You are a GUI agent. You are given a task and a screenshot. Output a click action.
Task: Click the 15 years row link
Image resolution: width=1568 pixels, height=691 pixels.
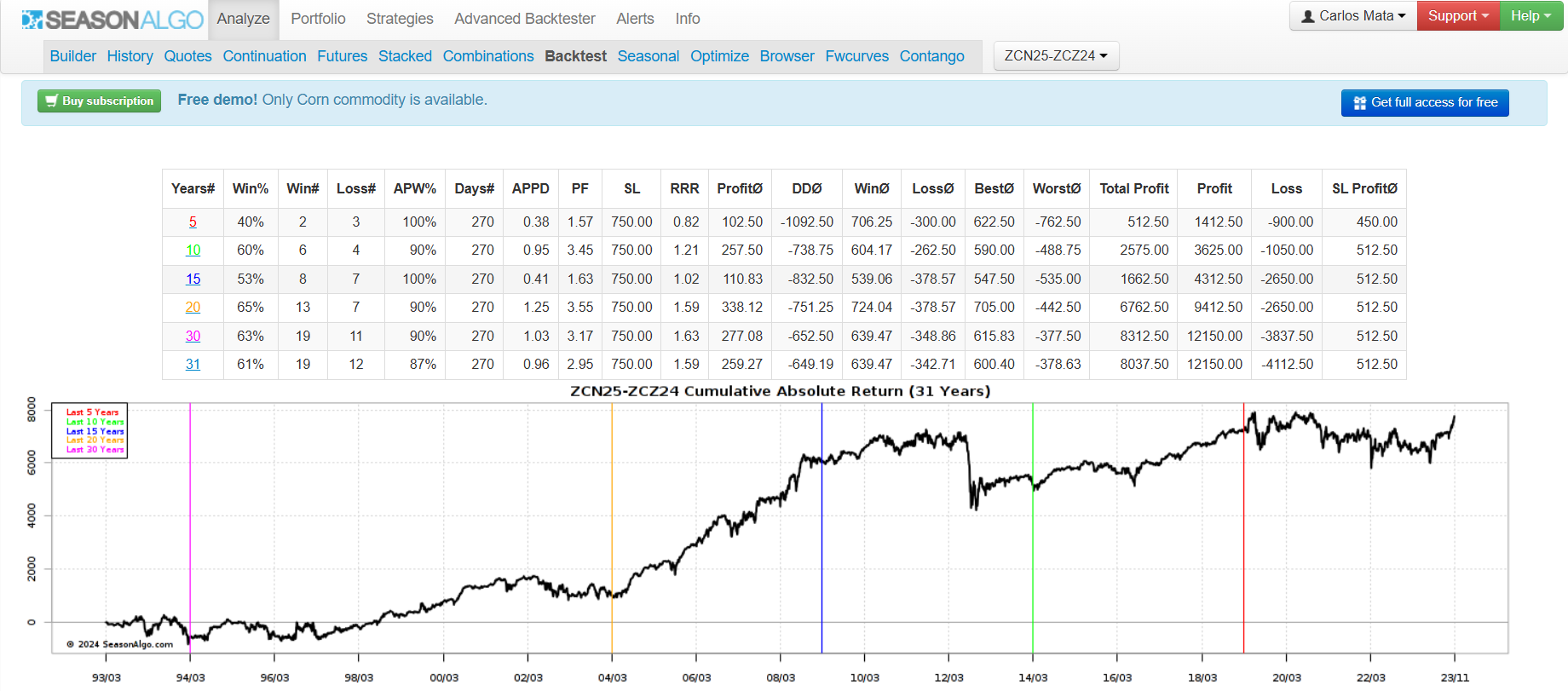pos(193,279)
